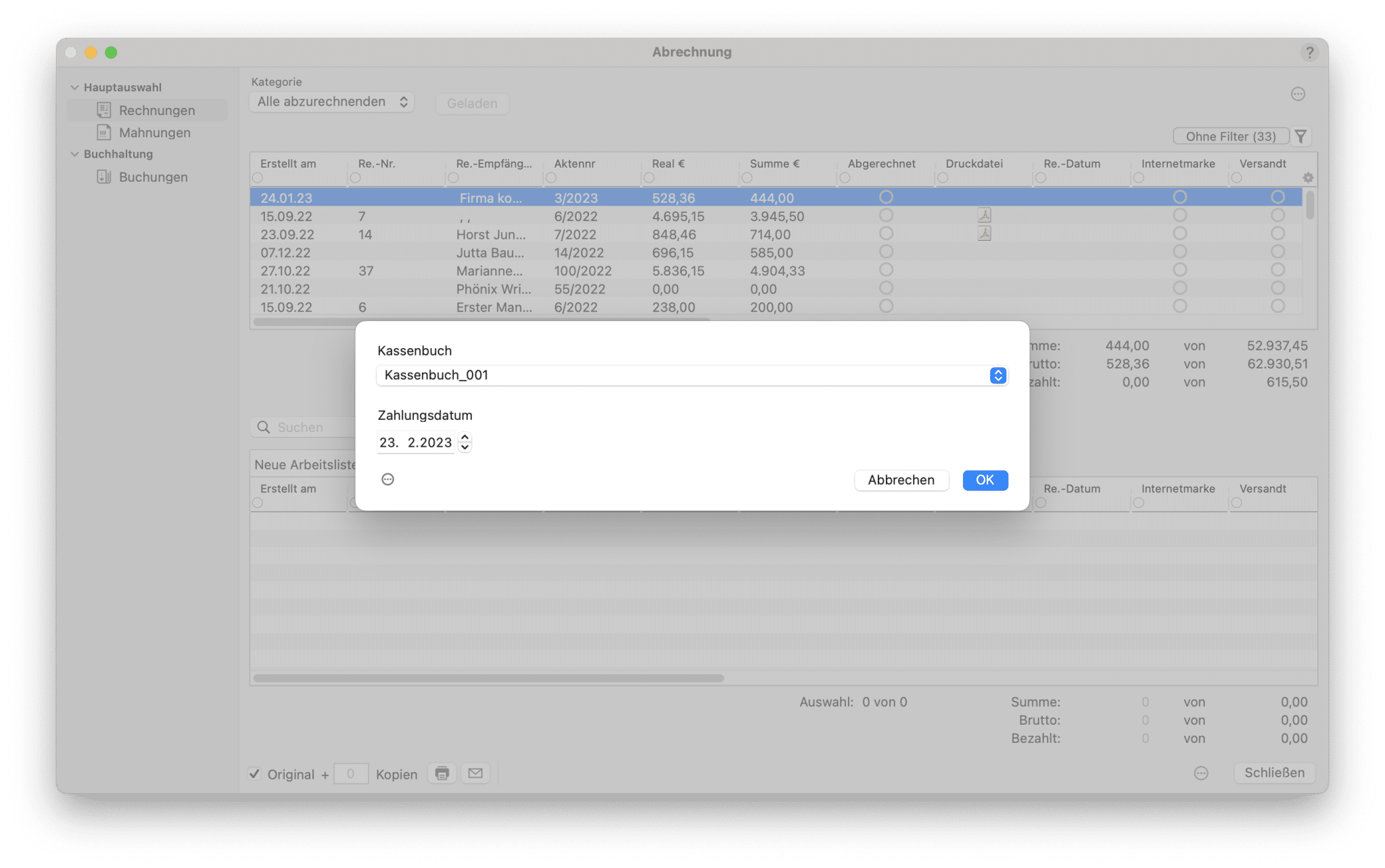Toggle Internetmarke circle for Jutta Bau... row

point(1179,251)
